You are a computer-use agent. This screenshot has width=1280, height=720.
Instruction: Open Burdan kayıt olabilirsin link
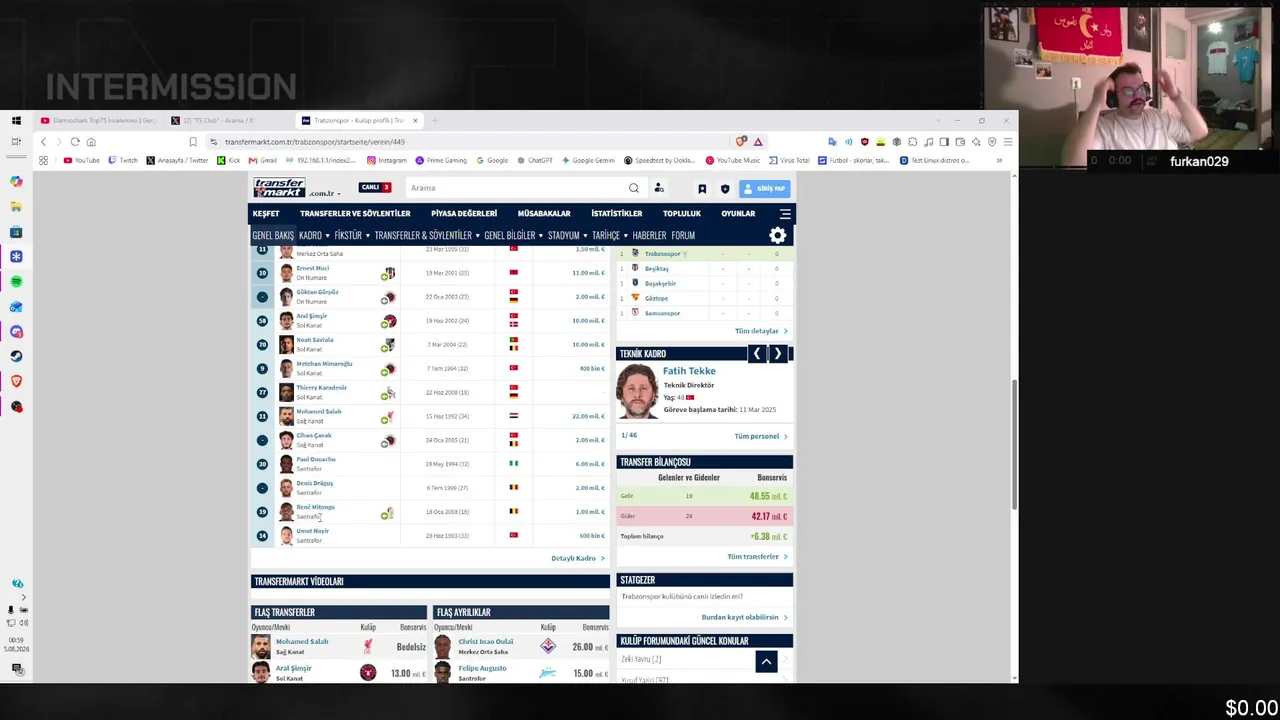pos(744,617)
